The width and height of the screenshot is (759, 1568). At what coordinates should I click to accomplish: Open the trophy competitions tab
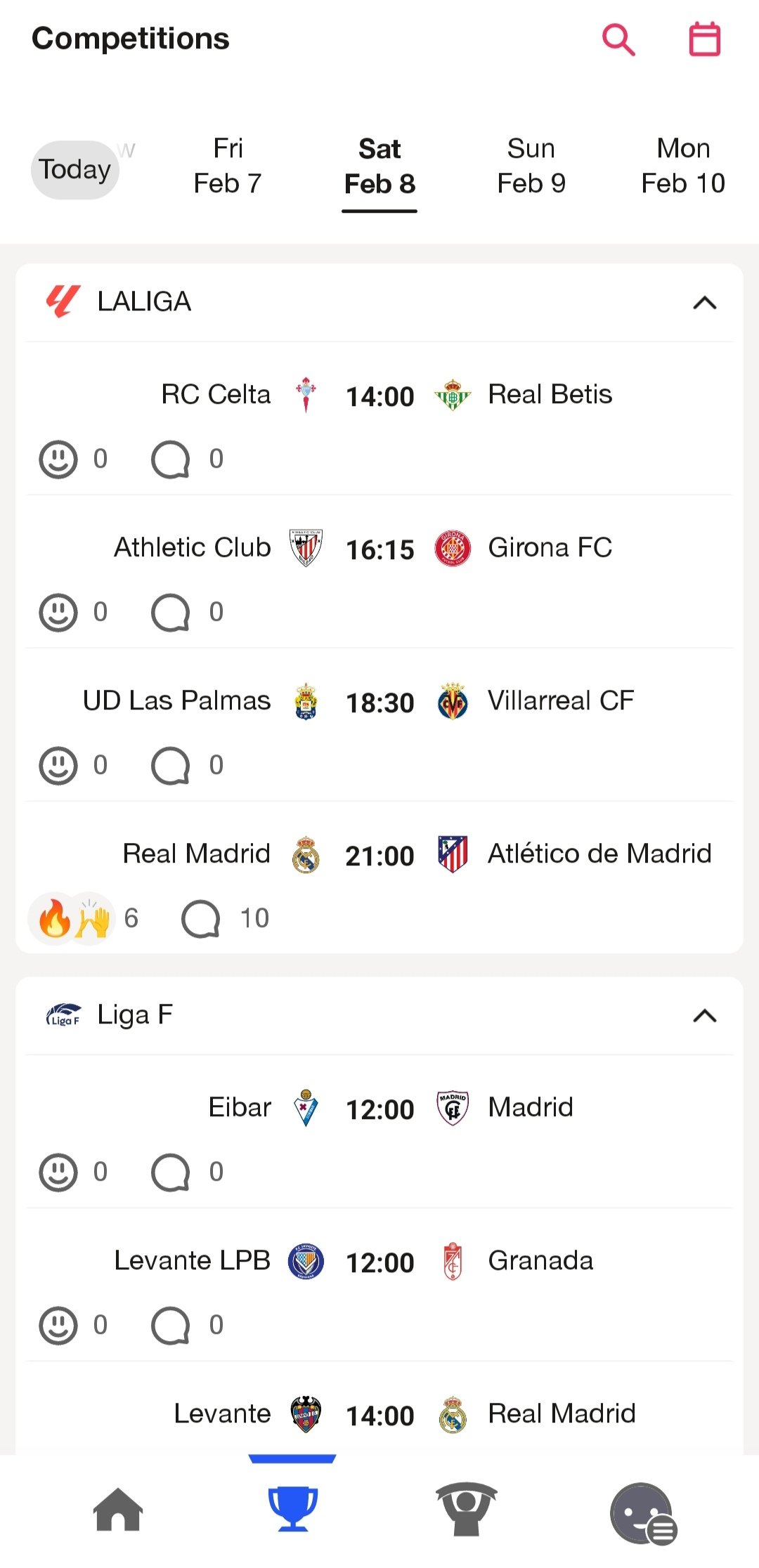pyautogui.click(x=292, y=1509)
